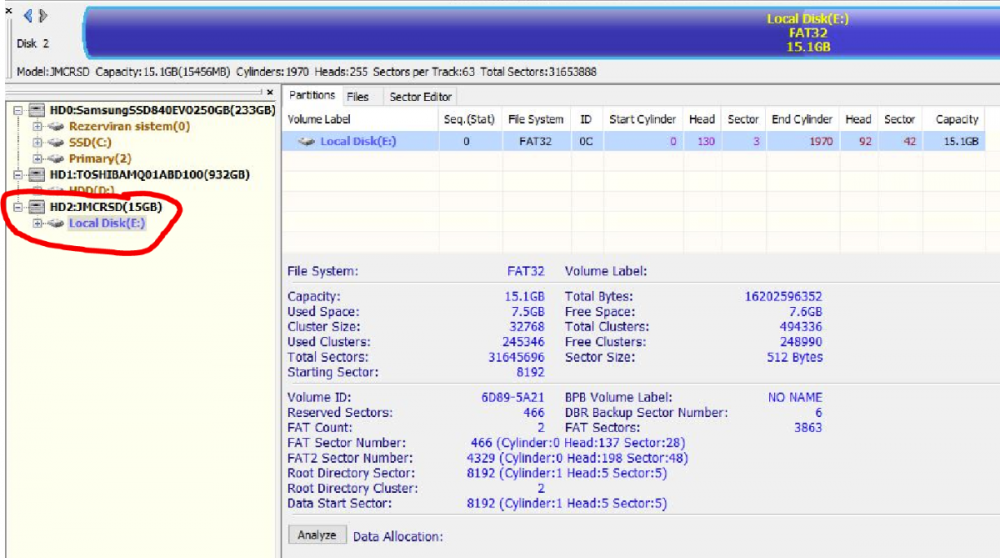Go to previous disk with left arrow
The width and height of the screenshot is (1000, 558).
(28, 15)
